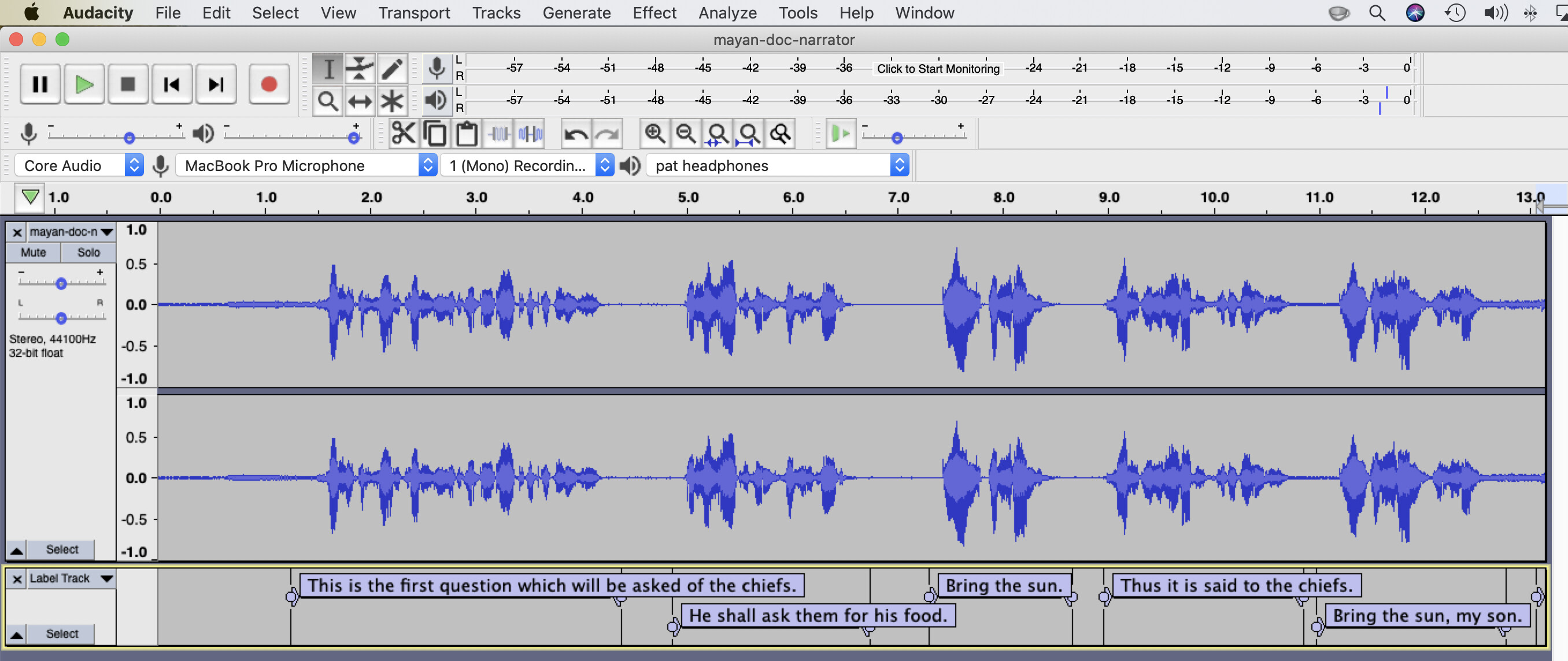Click the Play-at-Speed green button
1568x661 pixels.
click(x=841, y=134)
